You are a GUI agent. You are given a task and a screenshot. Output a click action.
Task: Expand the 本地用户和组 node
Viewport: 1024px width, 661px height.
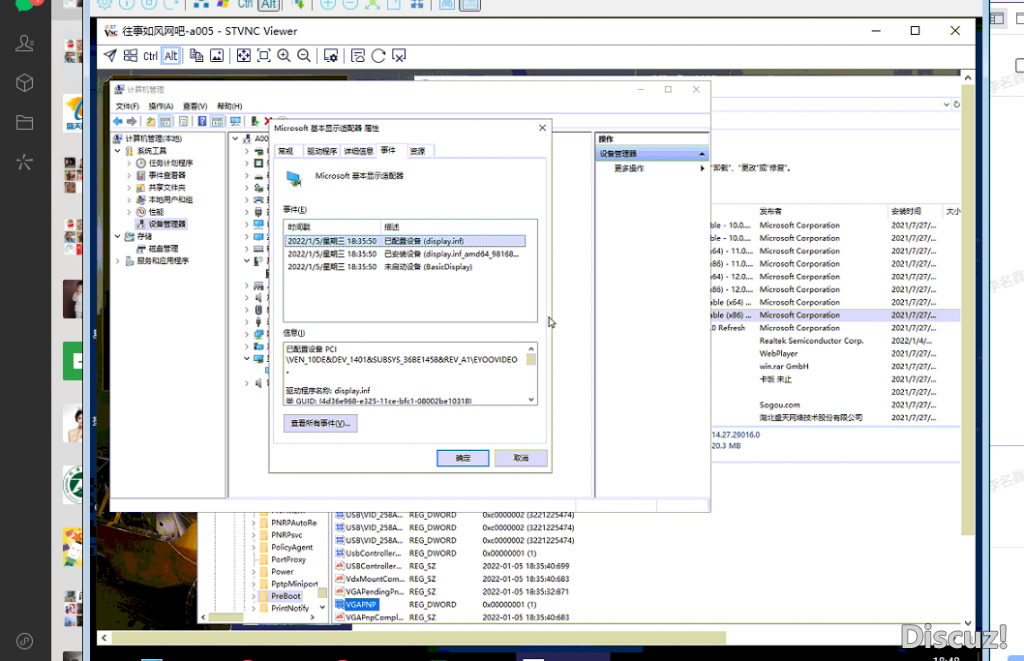point(129,200)
